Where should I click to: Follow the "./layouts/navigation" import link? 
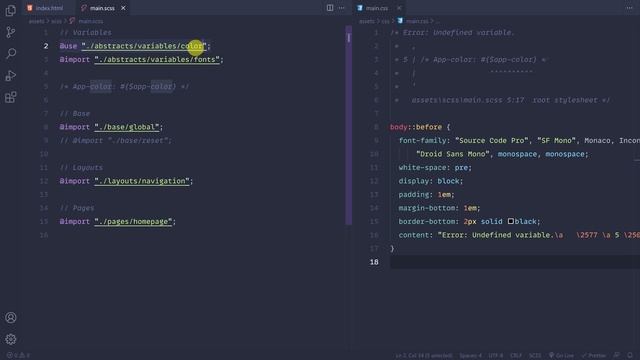coord(142,181)
